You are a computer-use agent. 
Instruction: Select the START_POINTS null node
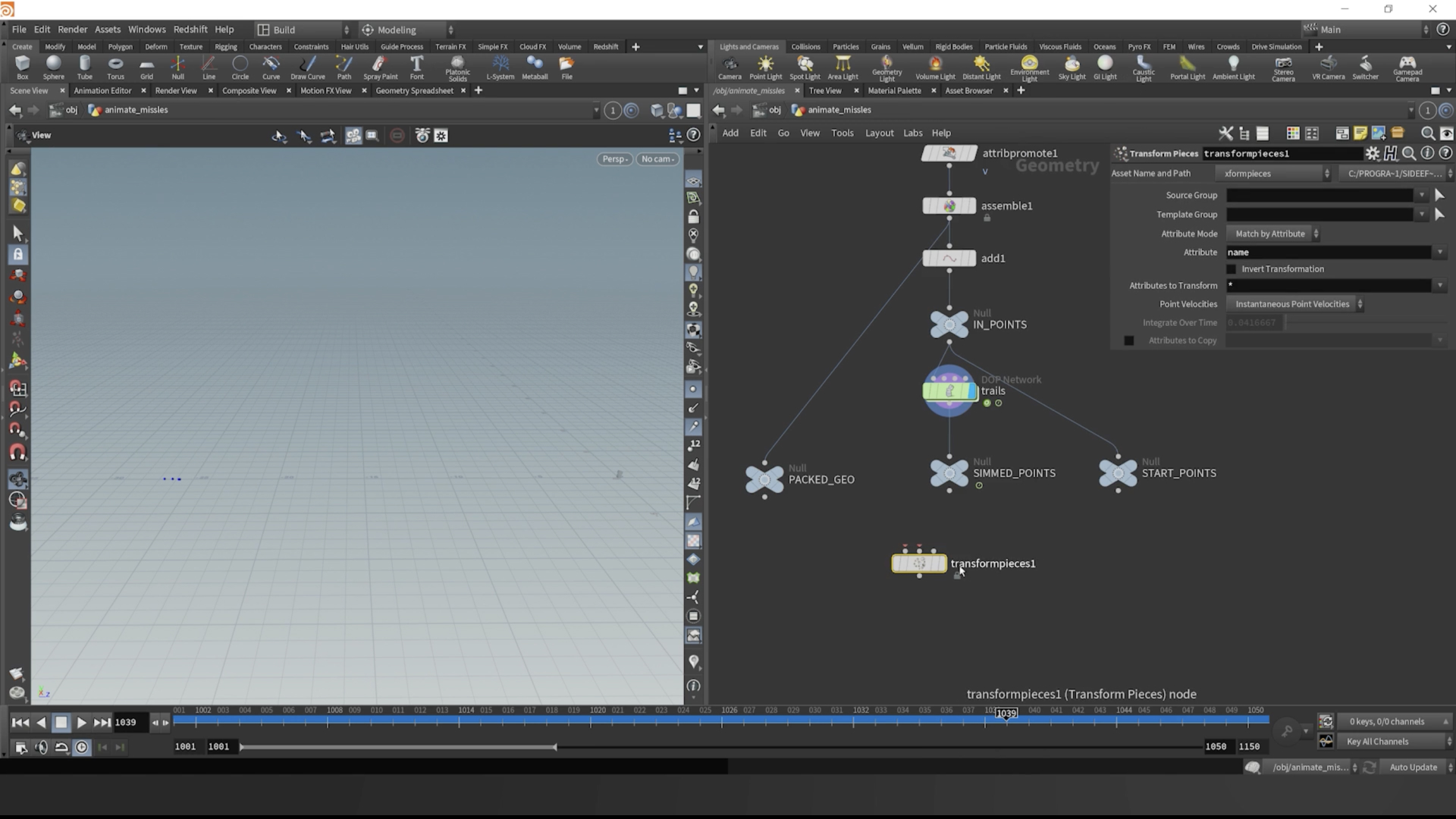point(1118,472)
